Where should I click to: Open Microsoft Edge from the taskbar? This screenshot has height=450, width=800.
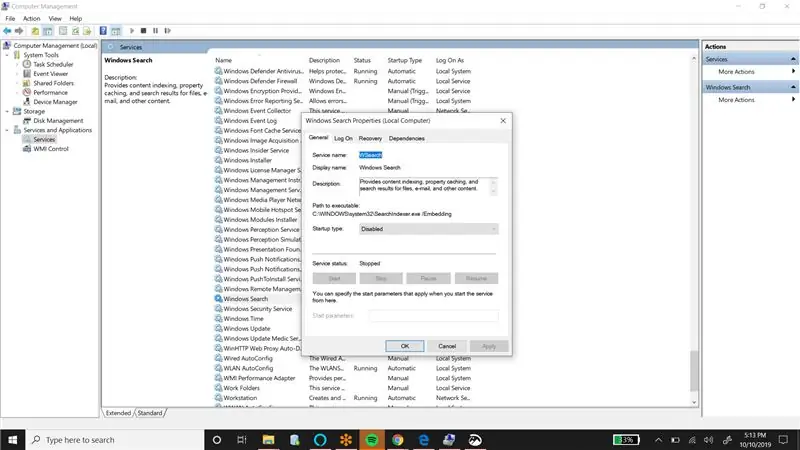point(423,440)
